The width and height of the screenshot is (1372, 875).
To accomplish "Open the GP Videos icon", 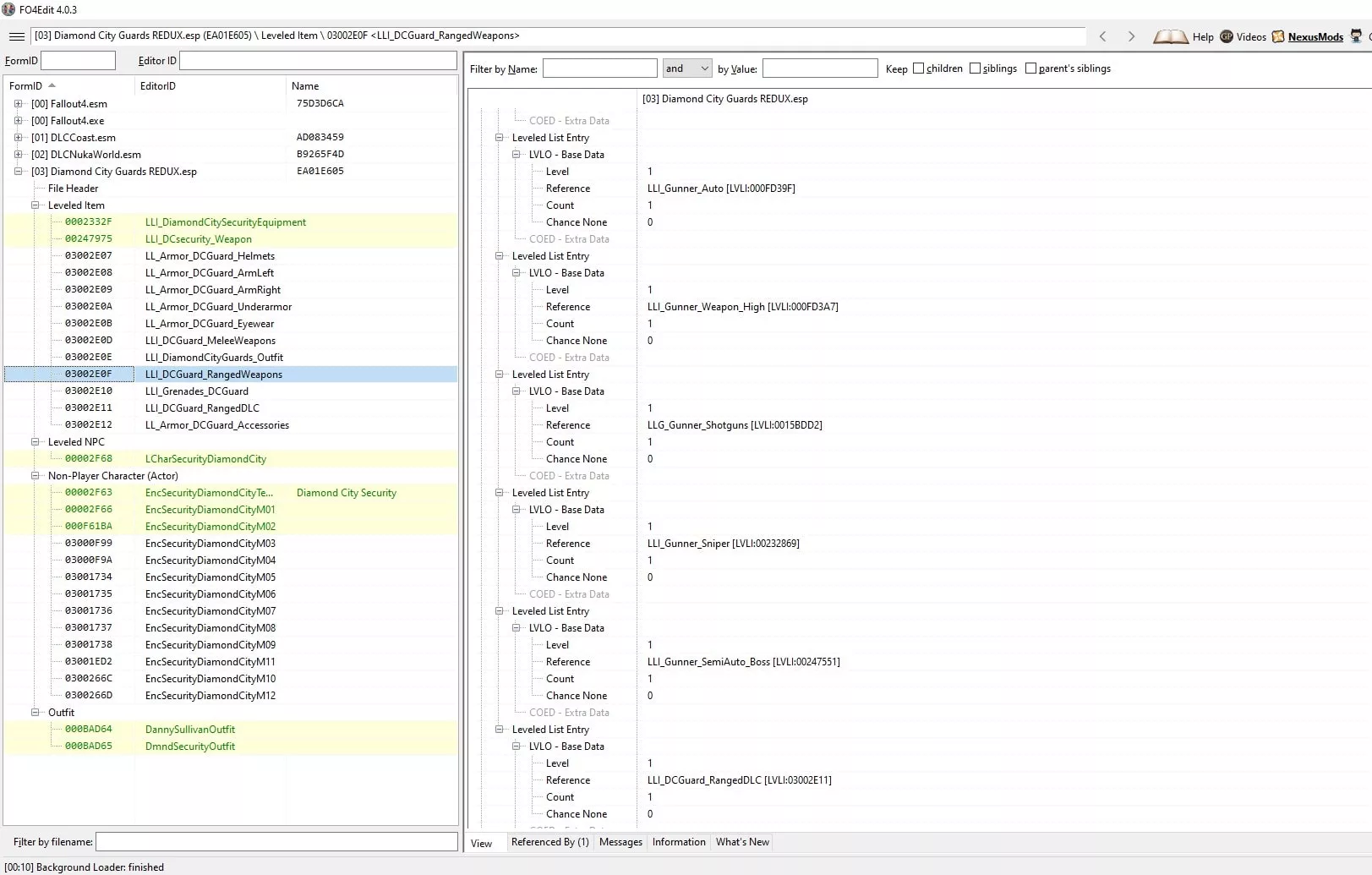I will click(1227, 36).
